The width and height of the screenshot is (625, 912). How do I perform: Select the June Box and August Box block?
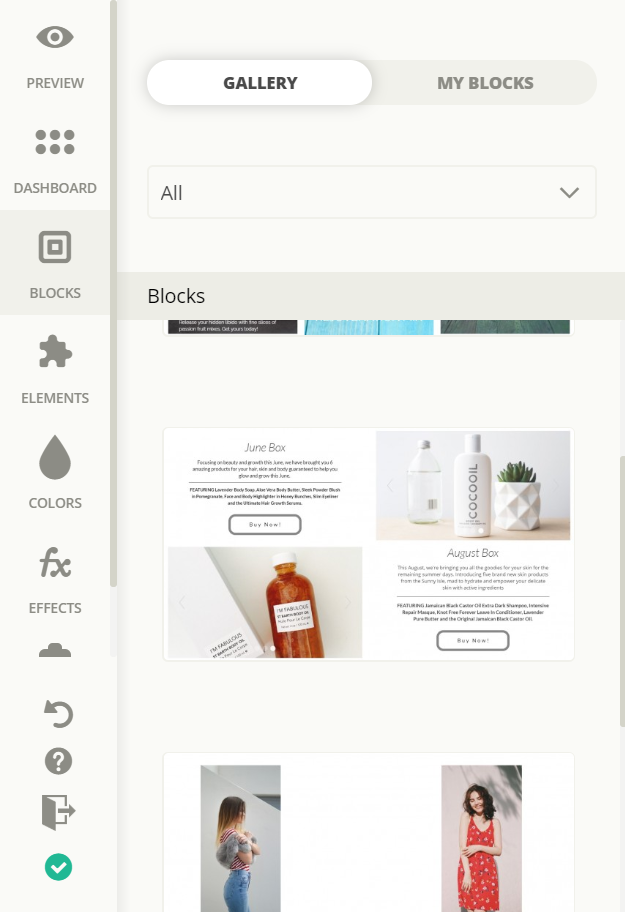(369, 544)
